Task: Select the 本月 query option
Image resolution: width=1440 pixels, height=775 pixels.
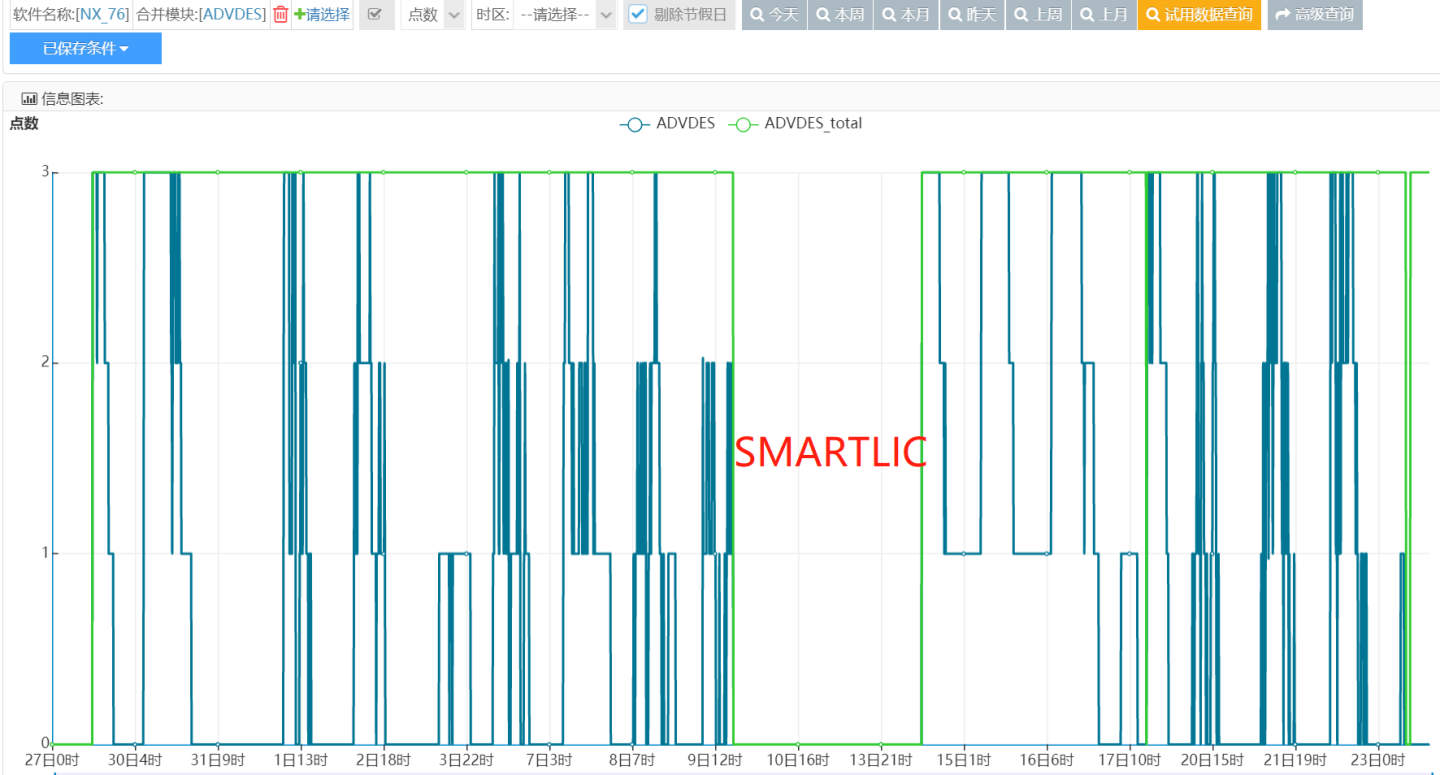Action: [x=906, y=15]
